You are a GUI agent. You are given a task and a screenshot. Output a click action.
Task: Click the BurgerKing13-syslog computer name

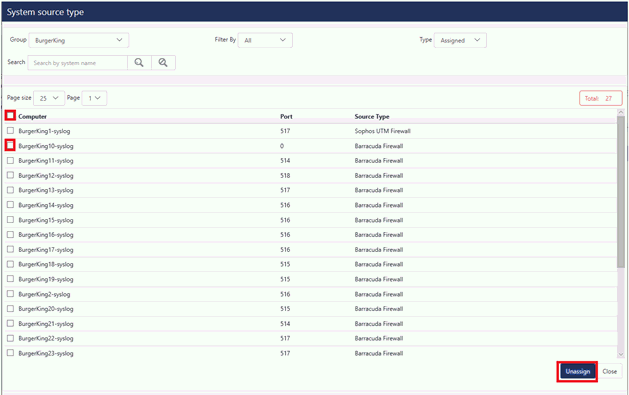coord(46,190)
